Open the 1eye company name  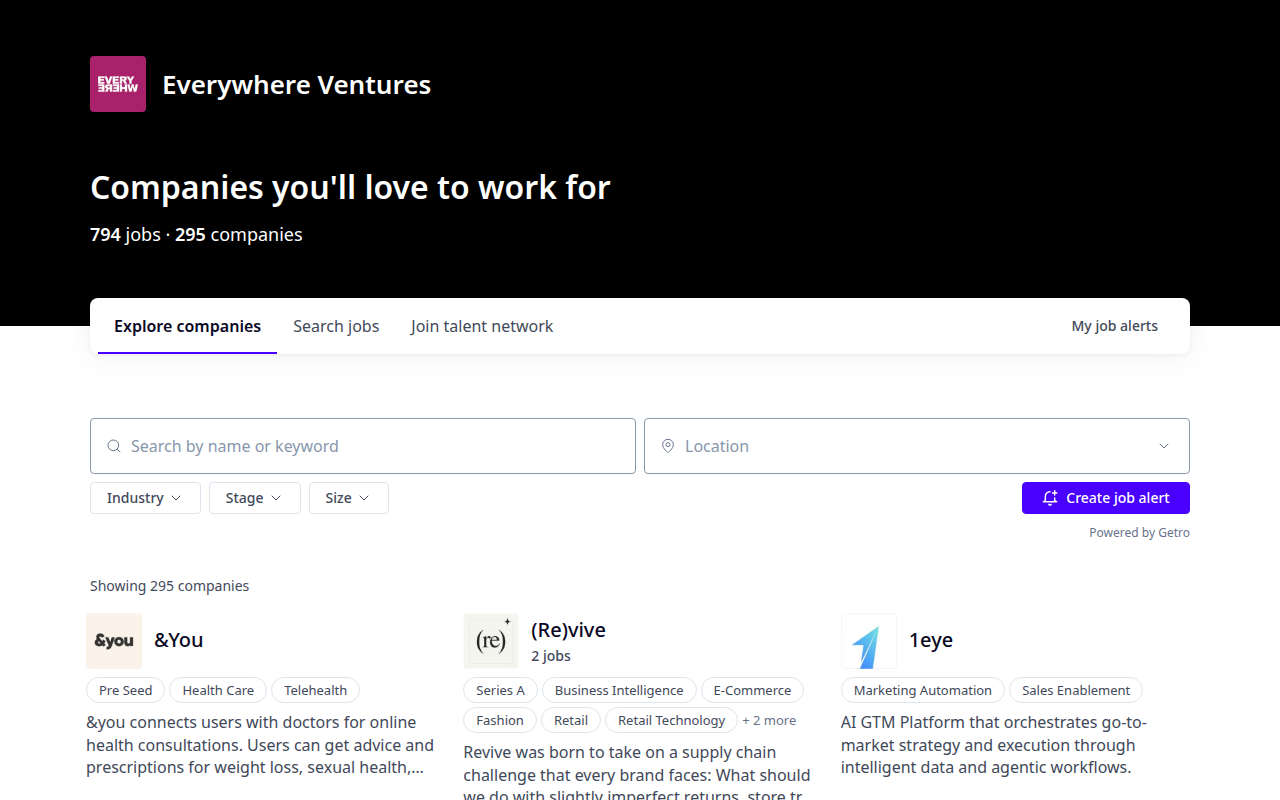931,640
